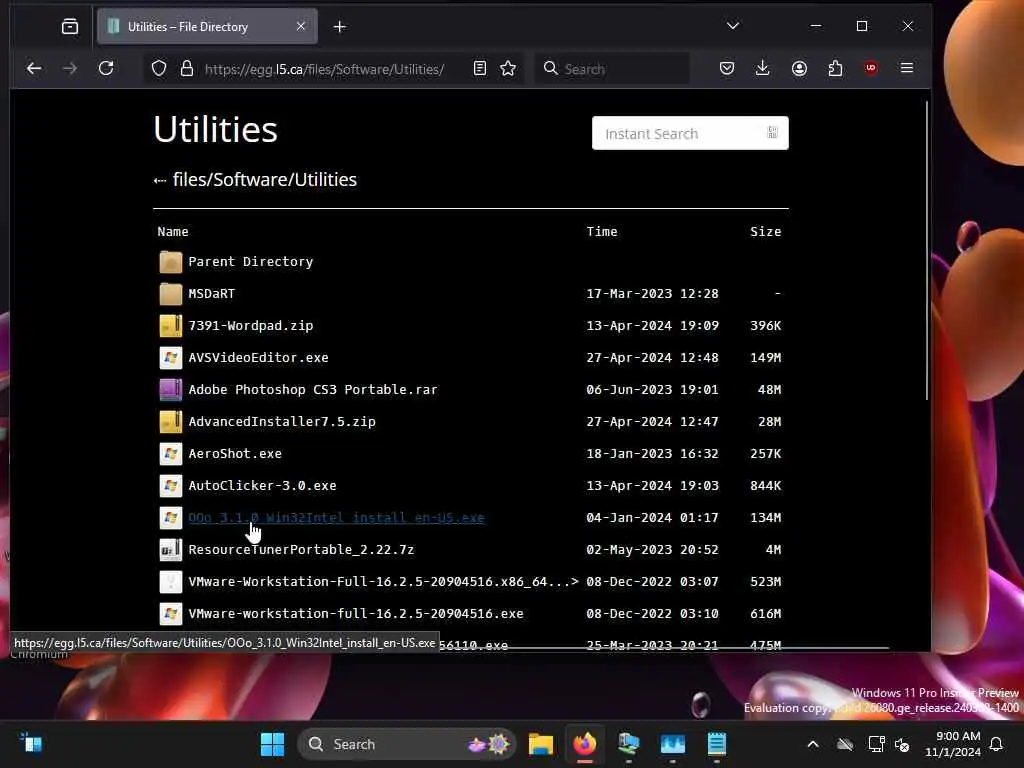Open the tracking protection shield icon
The width and height of the screenshot is (1024, 768).
tap(159, 69)
